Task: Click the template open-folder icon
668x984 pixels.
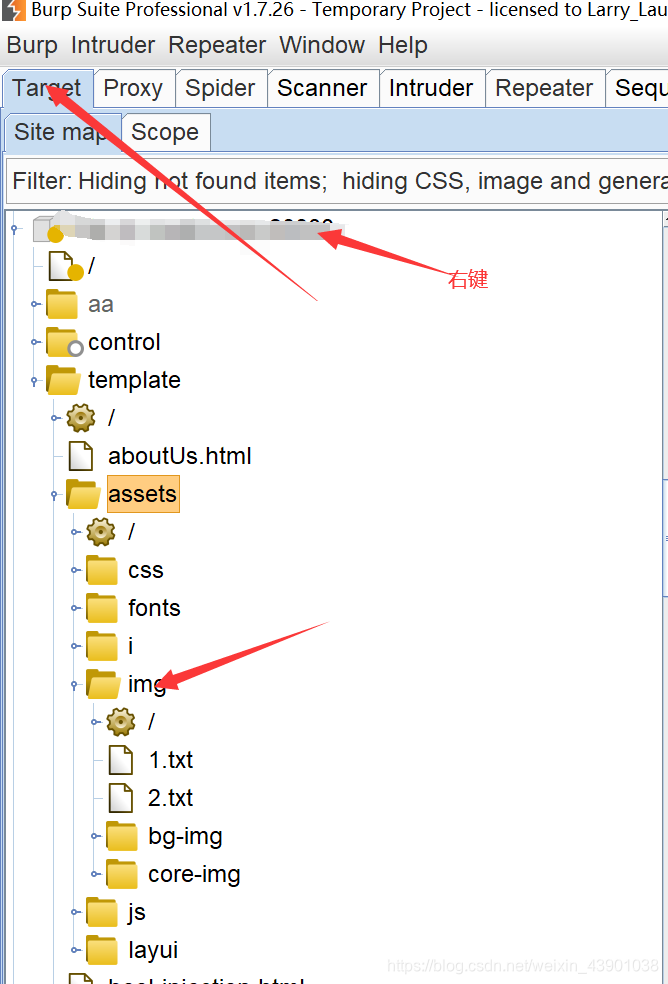Action: point(63,380)
